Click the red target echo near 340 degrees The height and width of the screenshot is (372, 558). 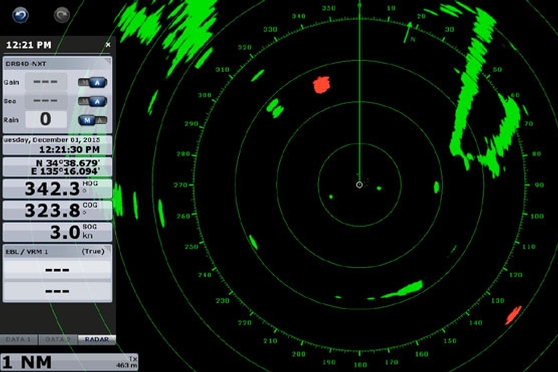point(321,85)
